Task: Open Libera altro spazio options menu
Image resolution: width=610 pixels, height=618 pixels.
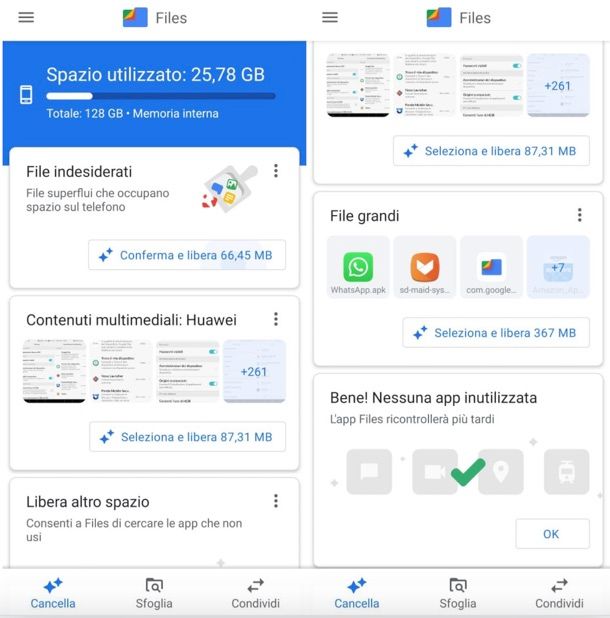Action: pyautogui.click(x=276, y=501)
